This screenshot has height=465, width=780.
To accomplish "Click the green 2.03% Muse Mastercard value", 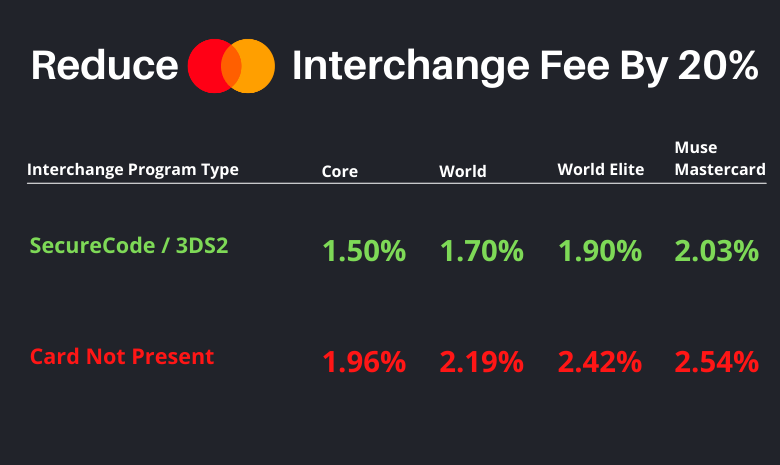I will [716, 251].
